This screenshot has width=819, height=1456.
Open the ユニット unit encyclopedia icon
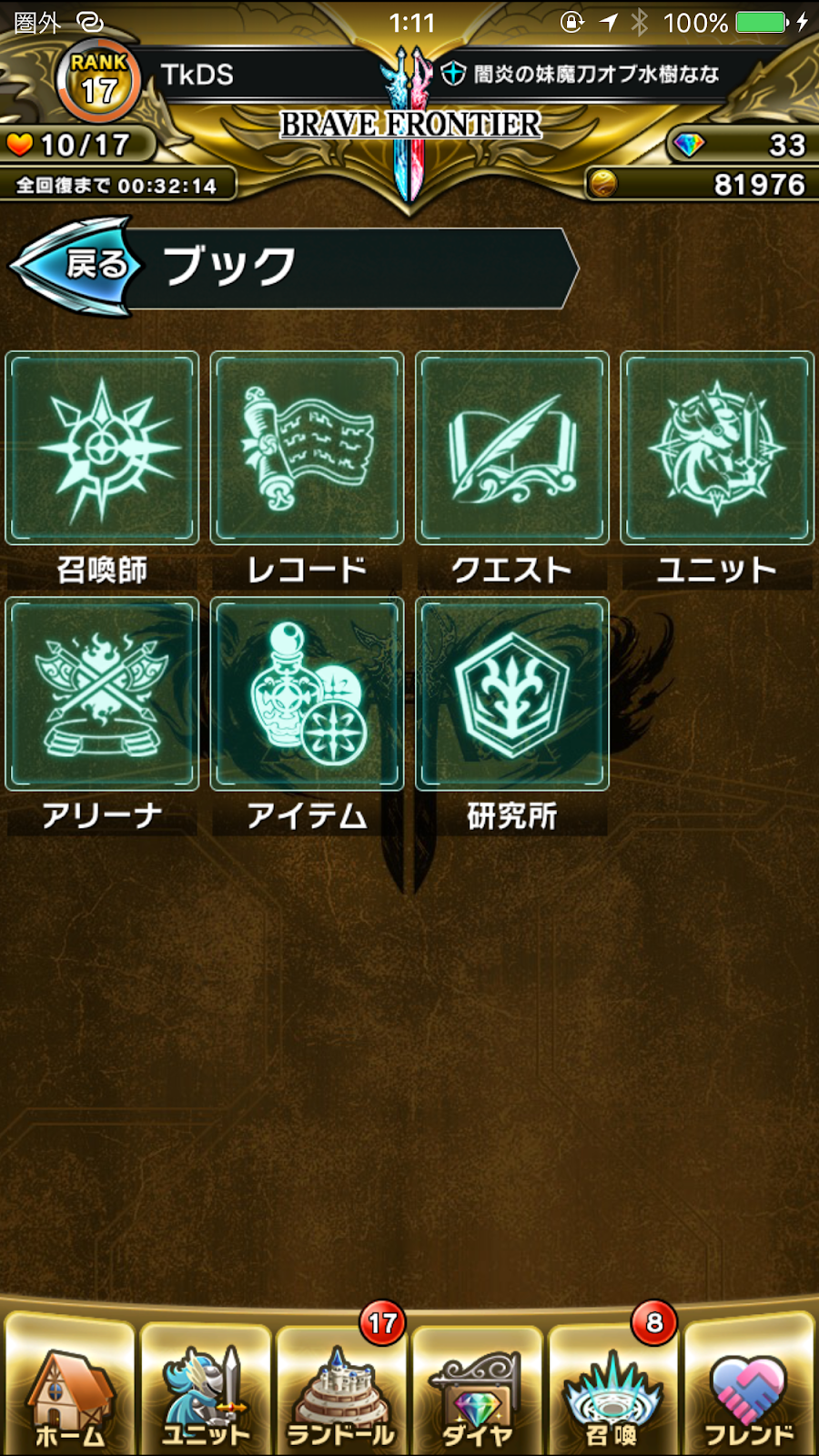click(x=717, y=448)
